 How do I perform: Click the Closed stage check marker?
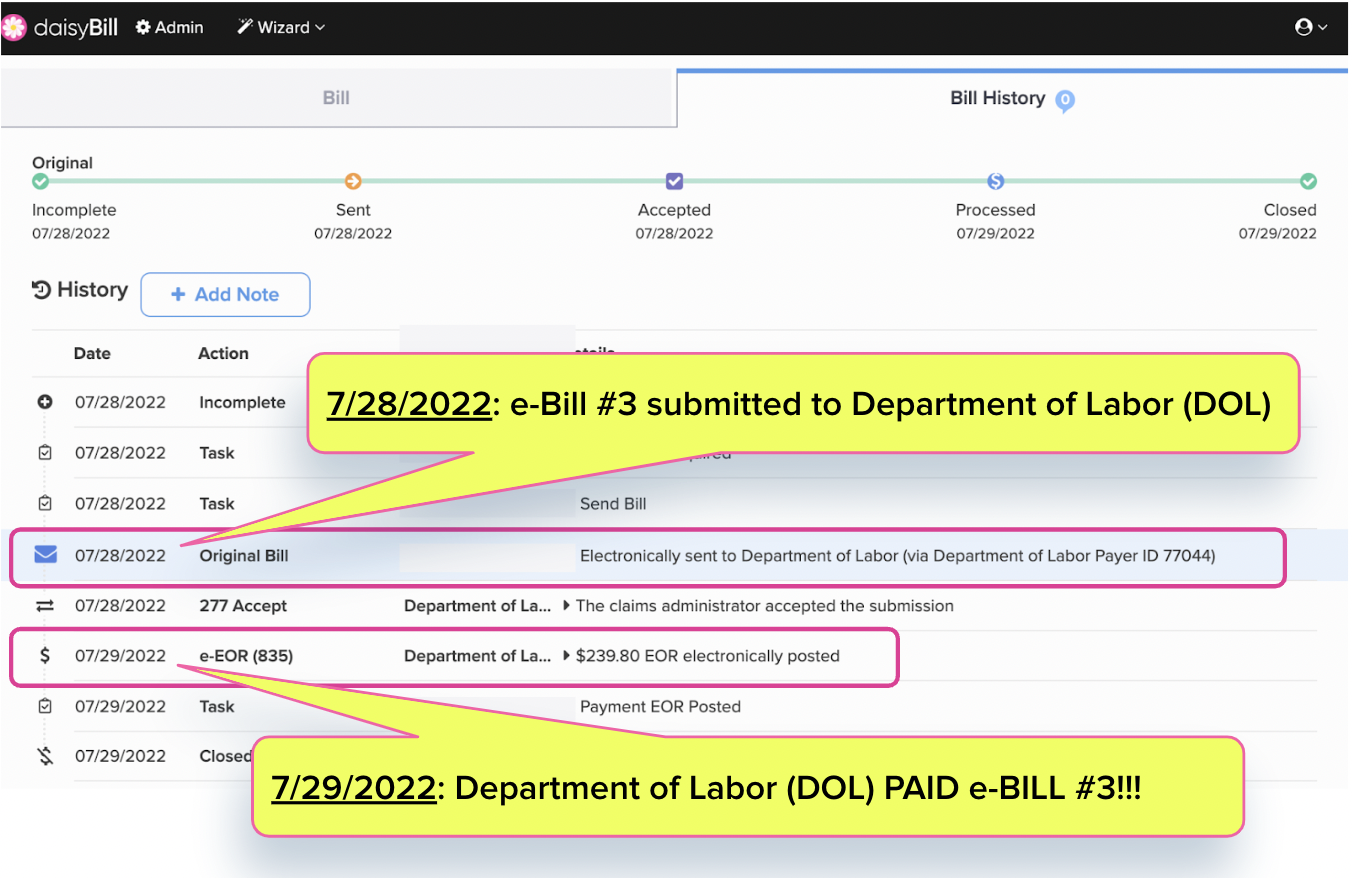1308,181
